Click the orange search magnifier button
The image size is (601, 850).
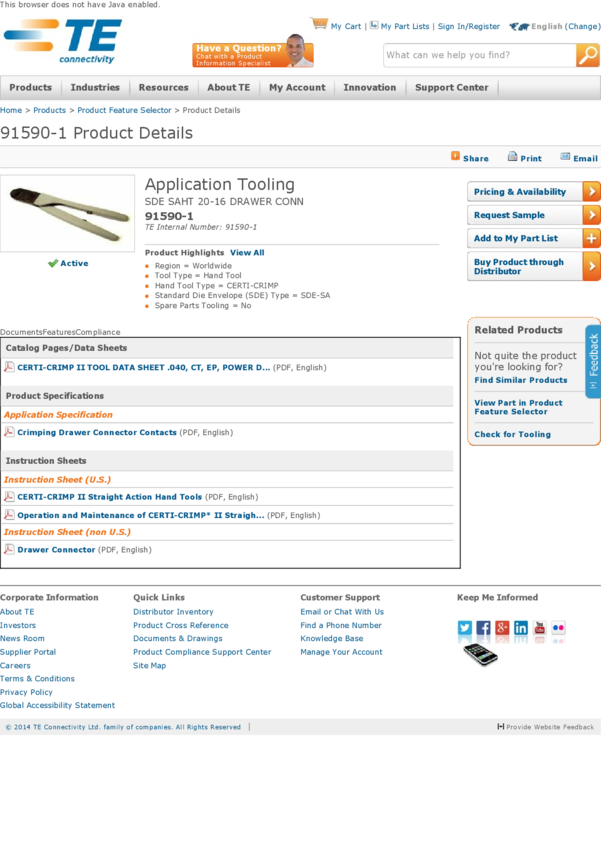587,56
